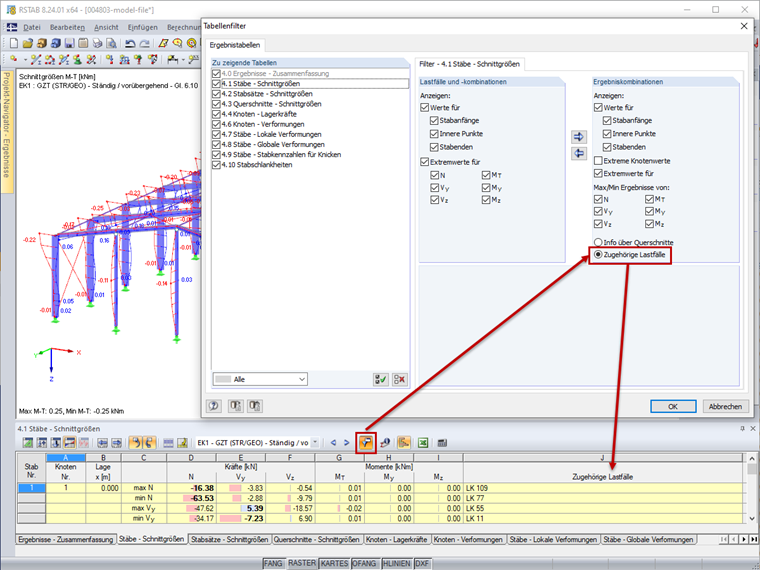The height and width of the screenshot is (570, 760).
Task: Toggle Innere Punkte under Ergebniskombinationen
Action: (x=607, y=134)
